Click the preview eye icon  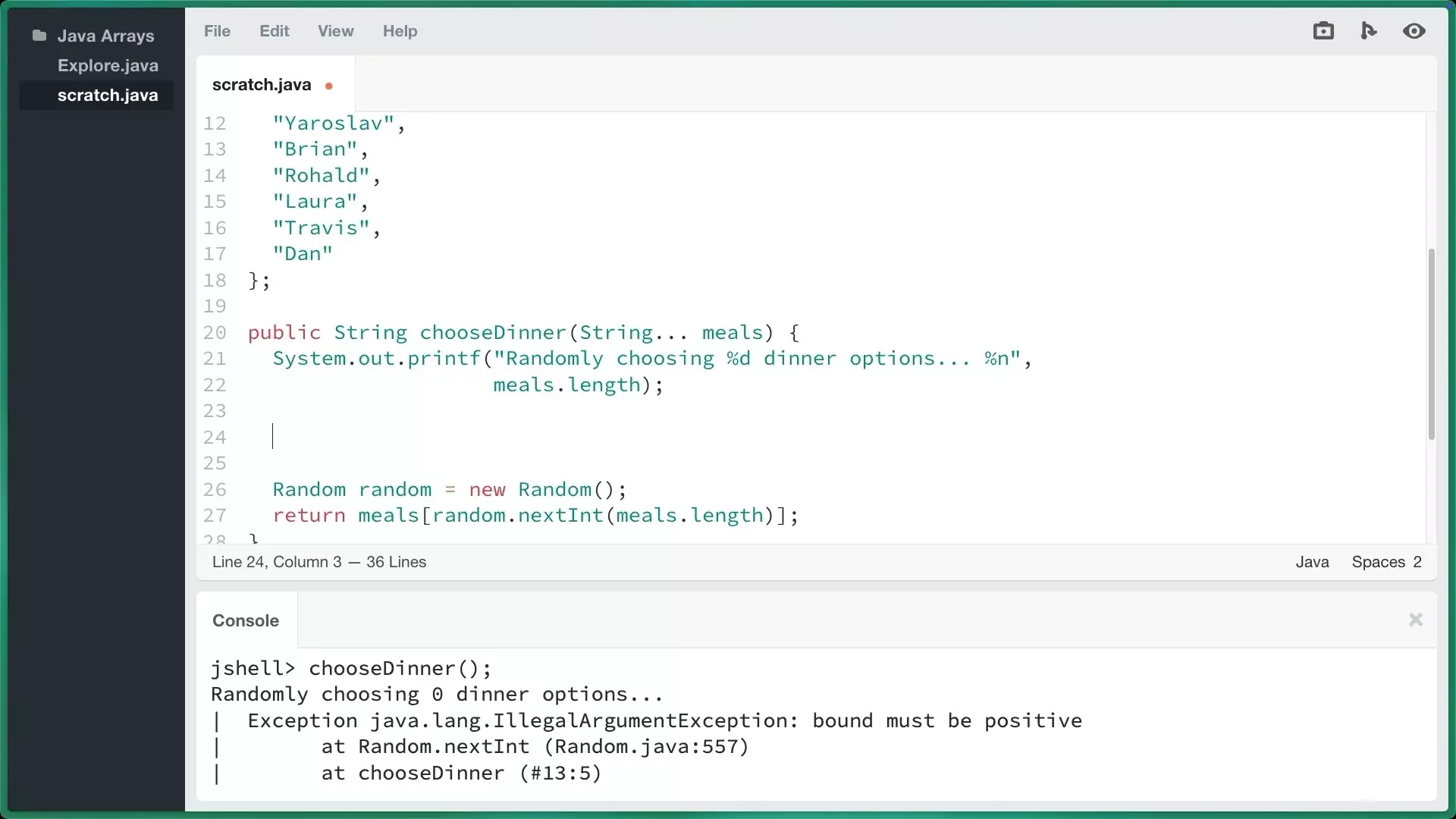(1414, 31)
